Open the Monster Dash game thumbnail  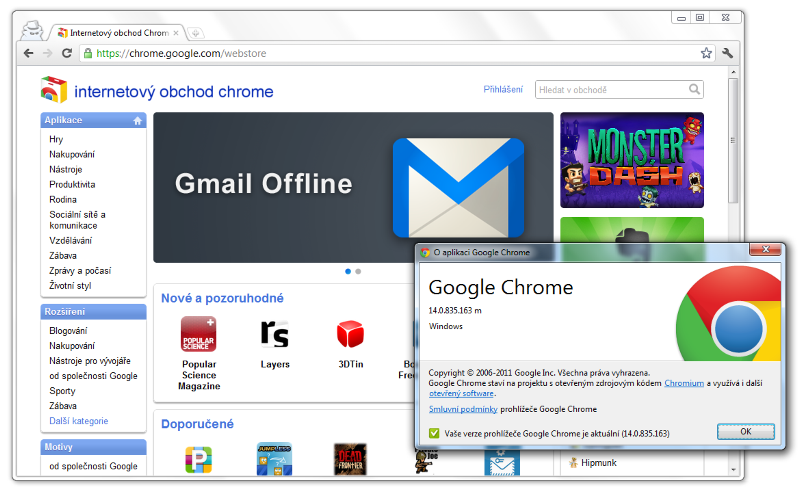click(632, 160)
